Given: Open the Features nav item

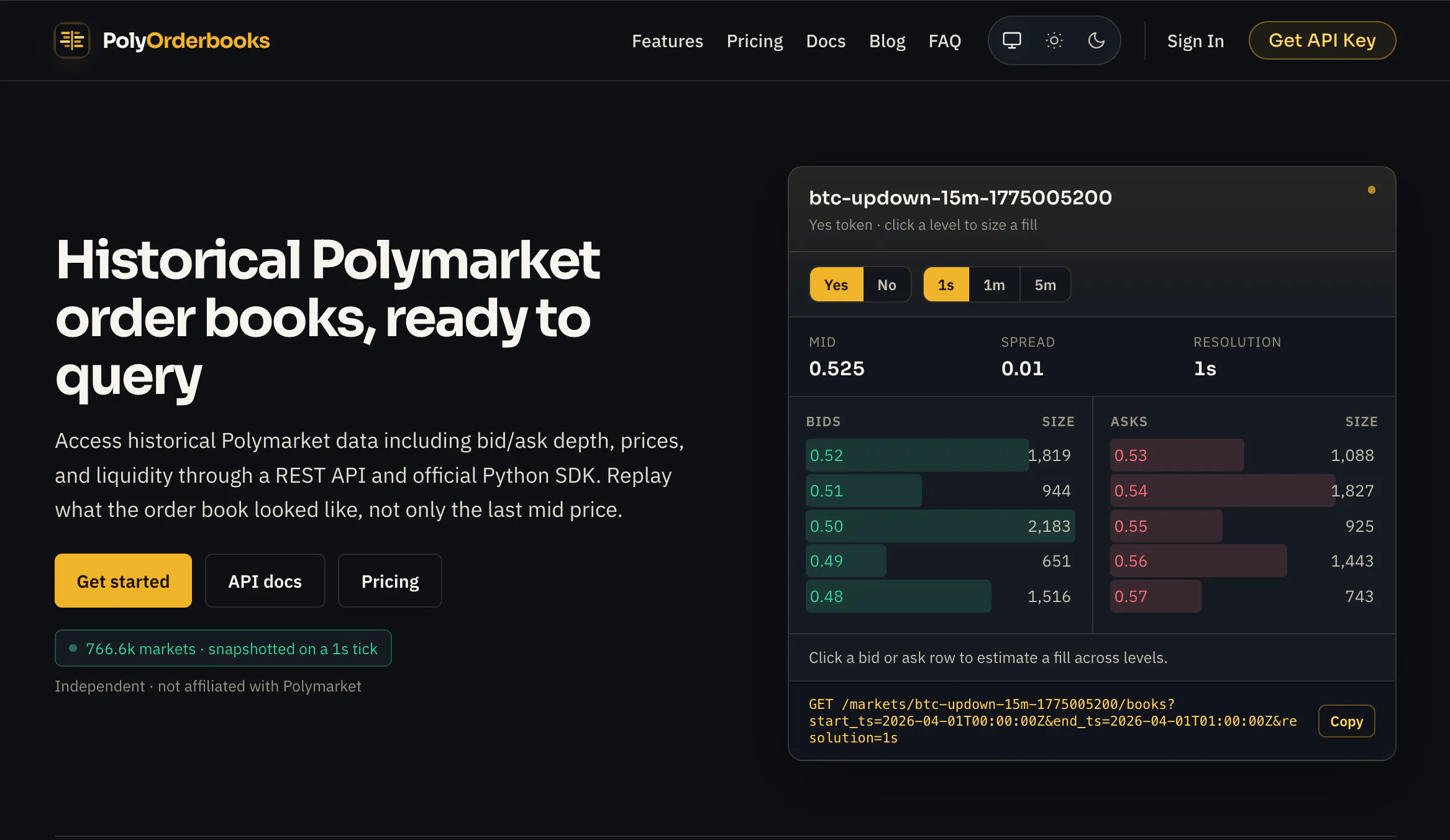Looking at the screenshot, I should [667, 41].
